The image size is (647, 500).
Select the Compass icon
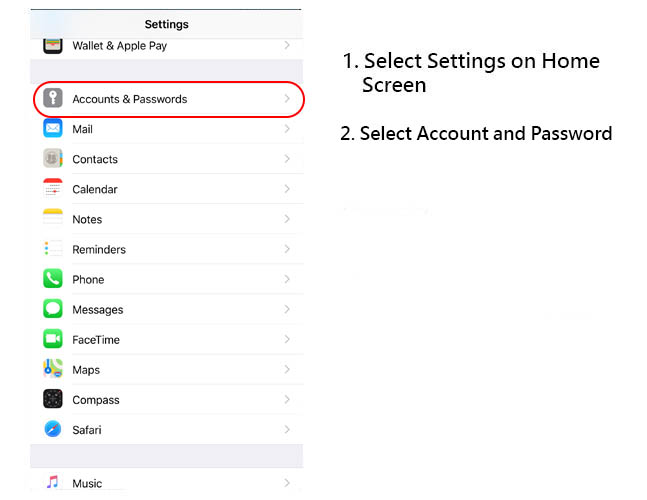click(x=53, y=399)
